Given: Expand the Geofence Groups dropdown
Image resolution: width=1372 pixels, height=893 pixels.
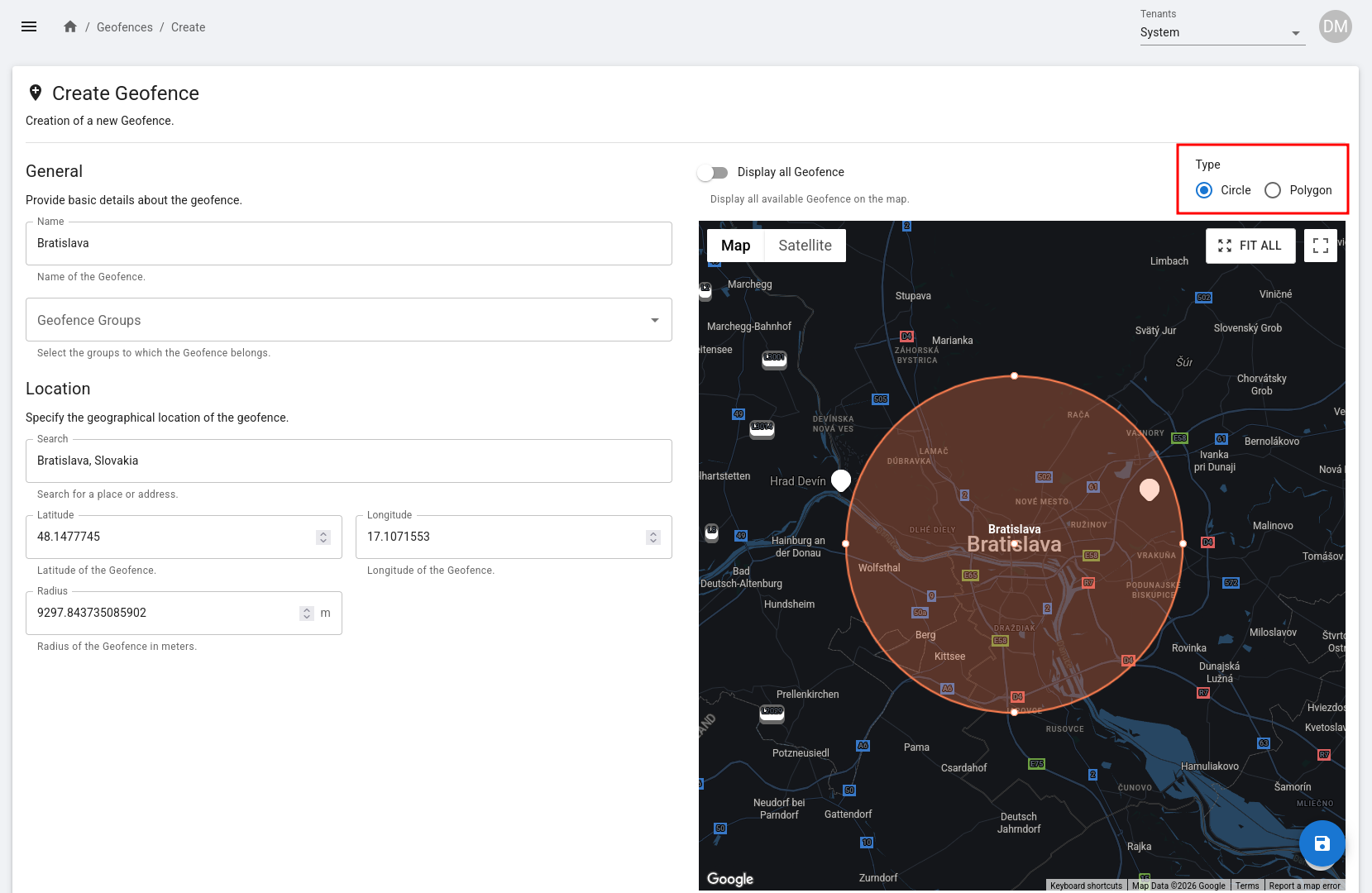Looking at the screenshot, I should tap(348, 320).
